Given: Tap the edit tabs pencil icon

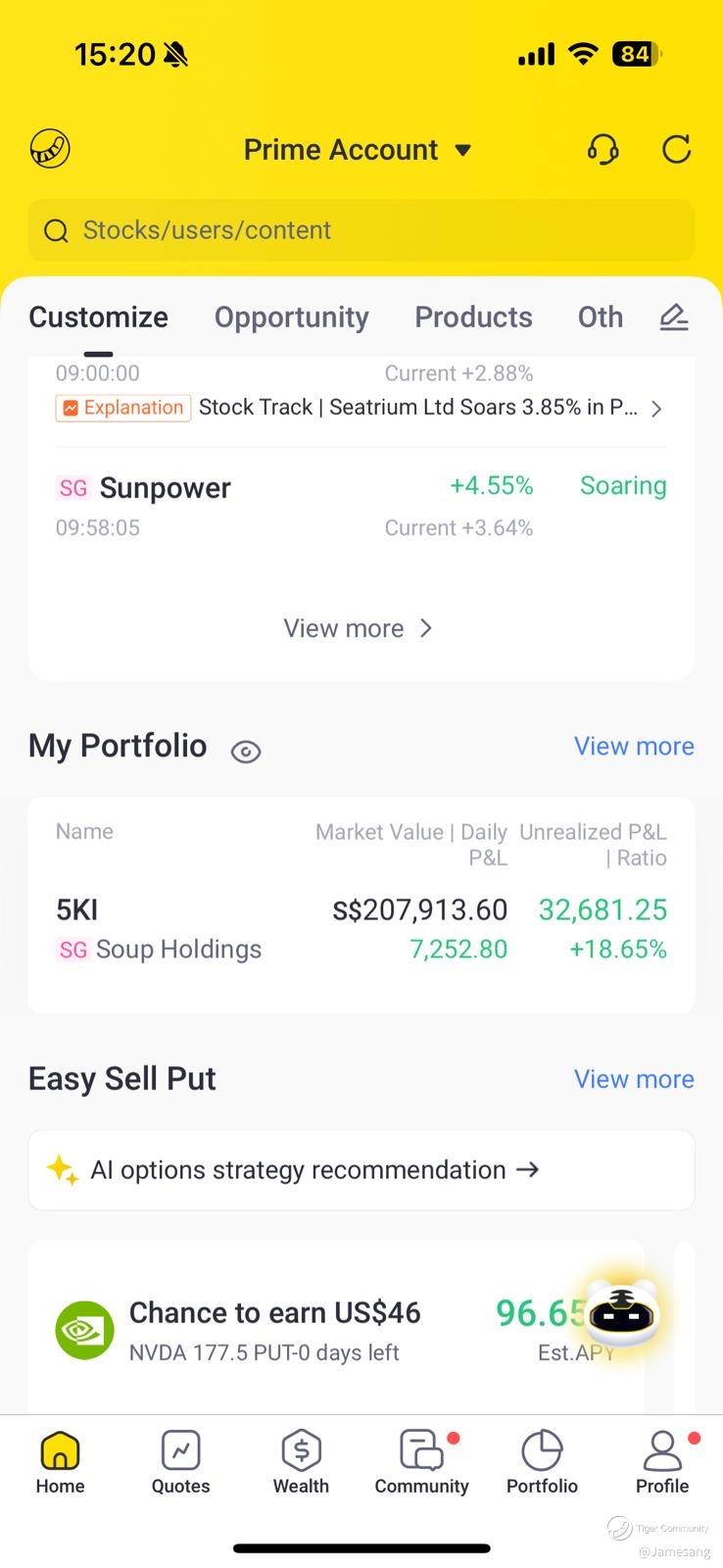Looking at the screenshot, I should pyautogui.click(x=673, y=317).
